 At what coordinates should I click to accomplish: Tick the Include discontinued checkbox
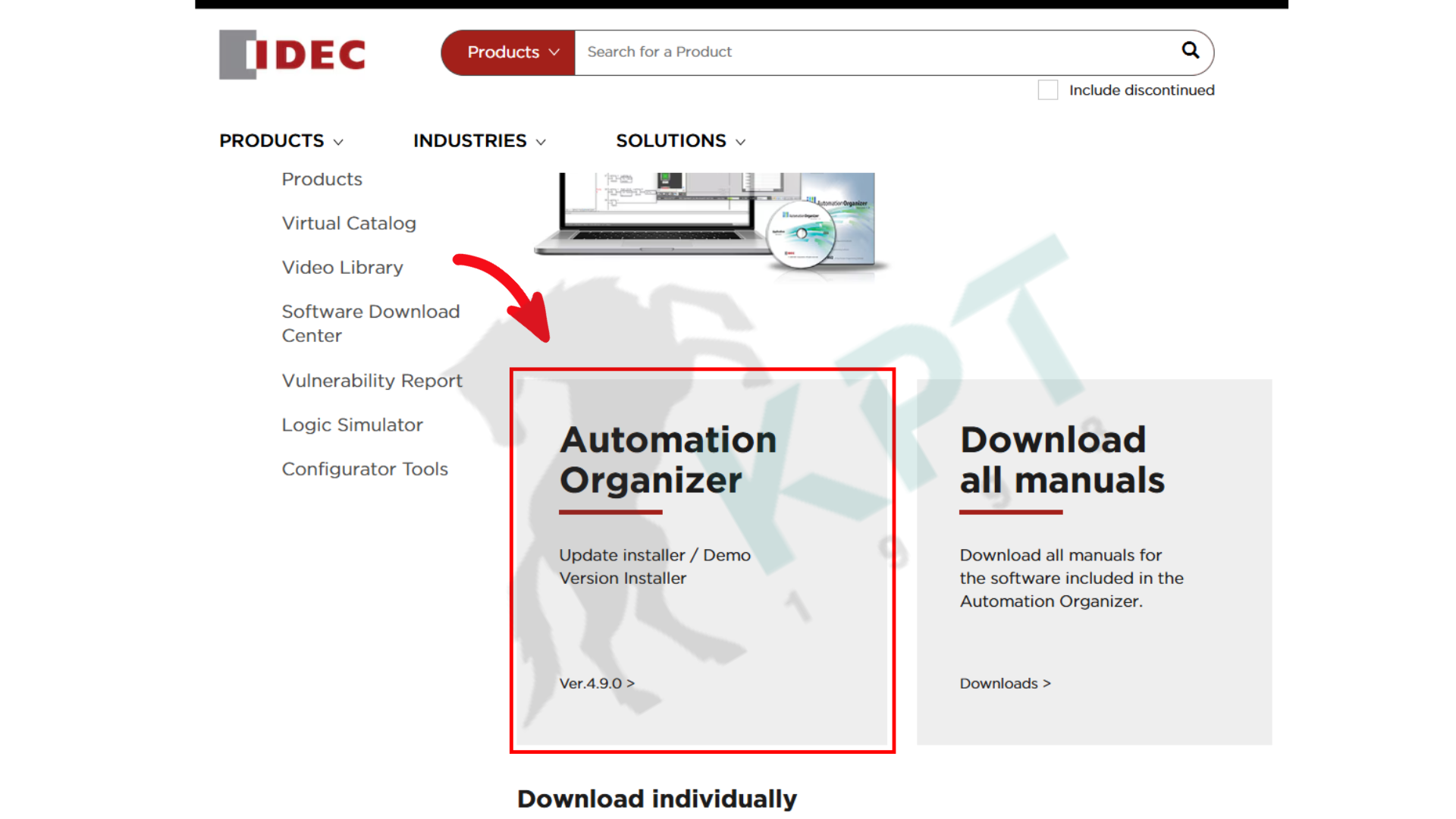[x=1047, y=90]
